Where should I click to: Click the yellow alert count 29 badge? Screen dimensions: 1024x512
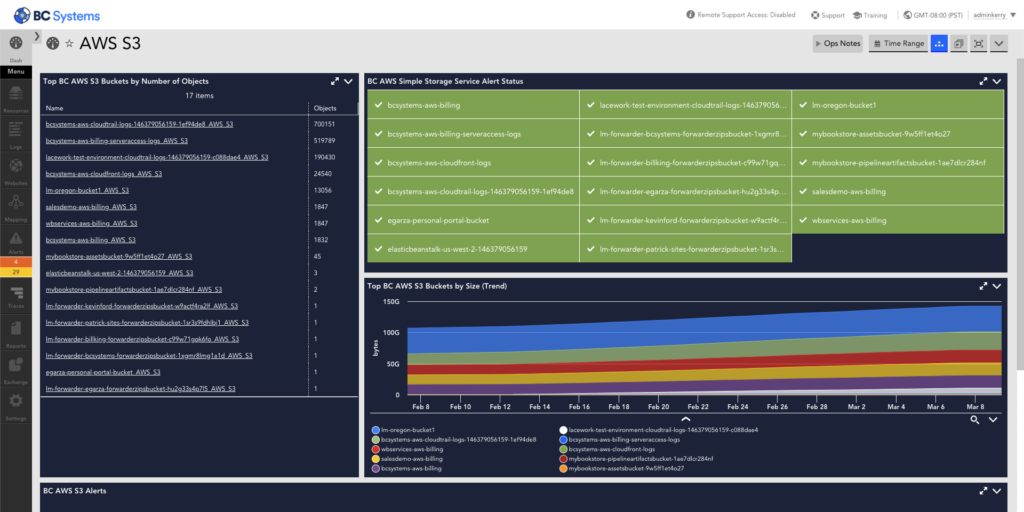coord(16,272)
